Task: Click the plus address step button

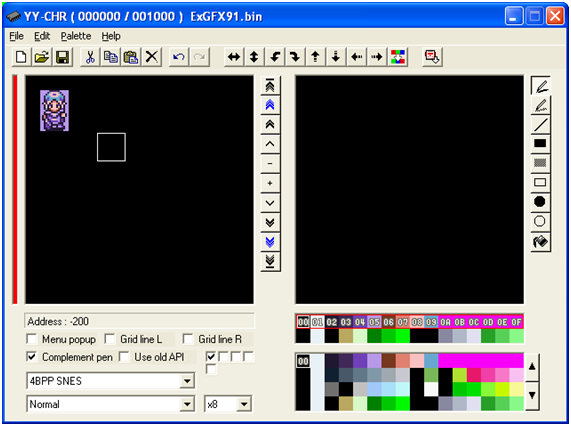Action: (270, 183)
